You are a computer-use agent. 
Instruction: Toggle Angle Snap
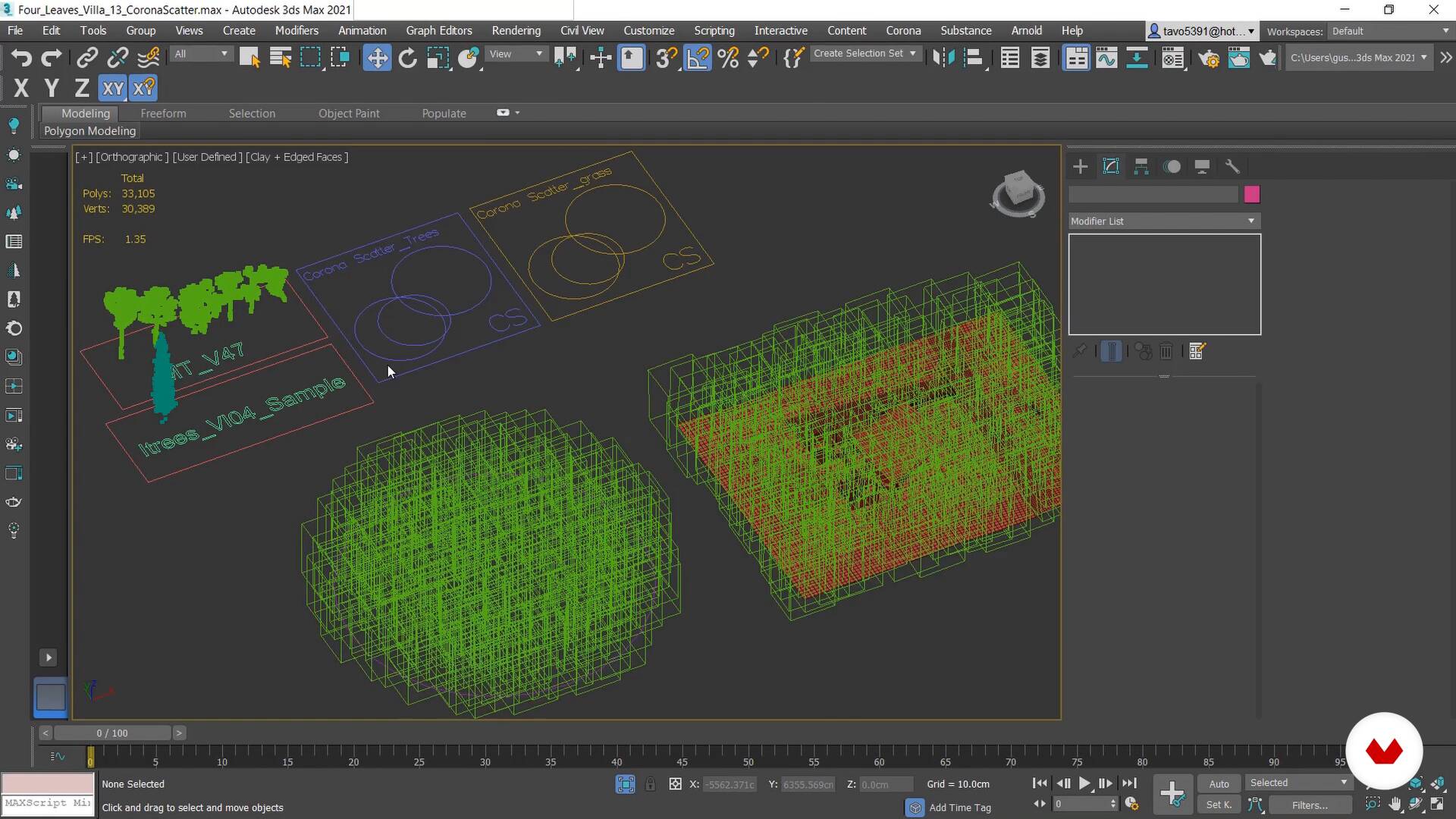[x=698, y=58]
